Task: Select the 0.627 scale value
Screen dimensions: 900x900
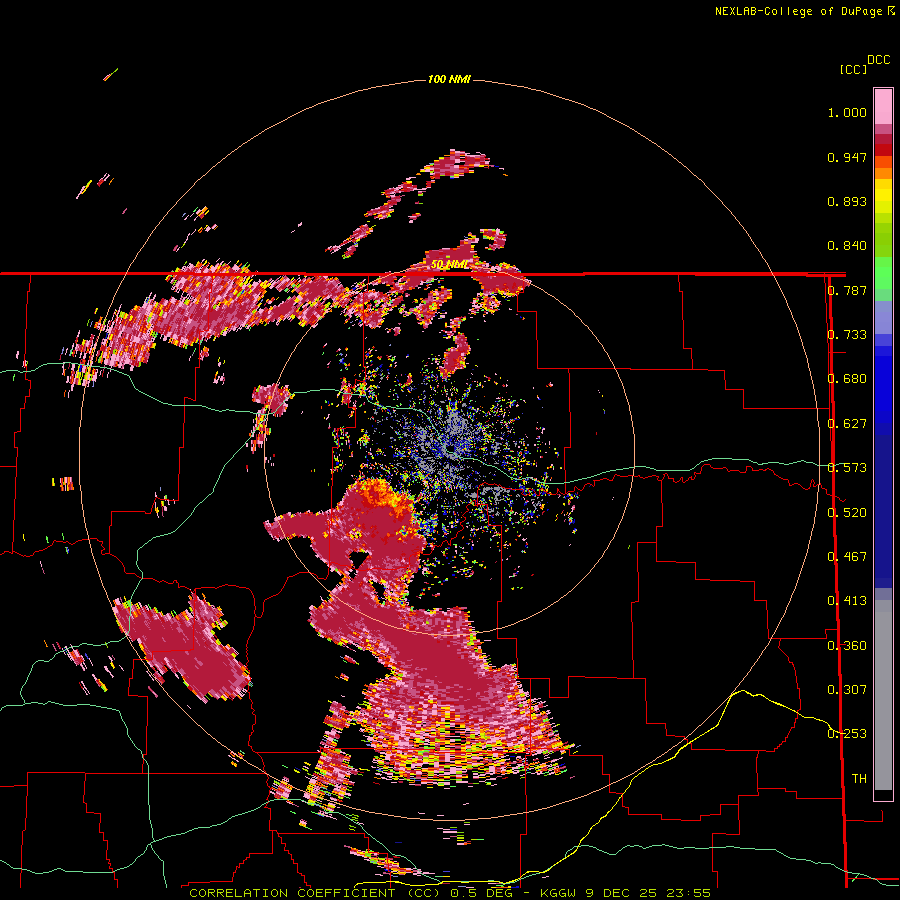Action: (x=847, y=424)
